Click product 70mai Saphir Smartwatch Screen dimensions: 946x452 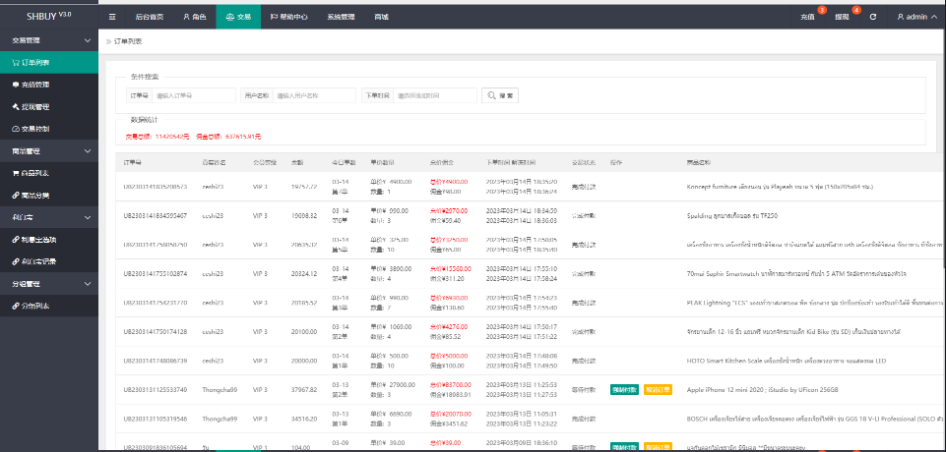[x=796, y=273]
